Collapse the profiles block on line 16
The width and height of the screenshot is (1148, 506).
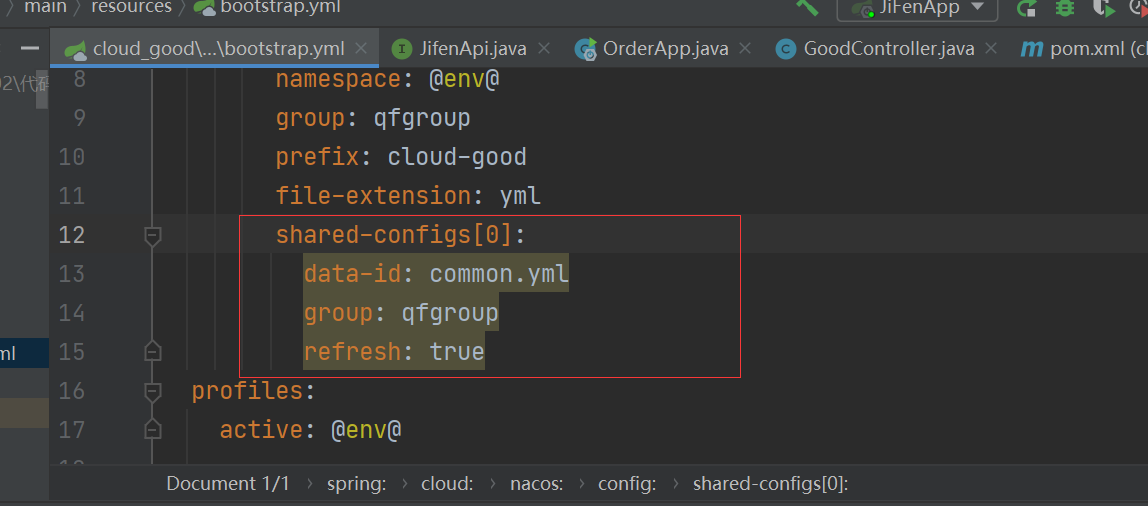tap(152, 390)
